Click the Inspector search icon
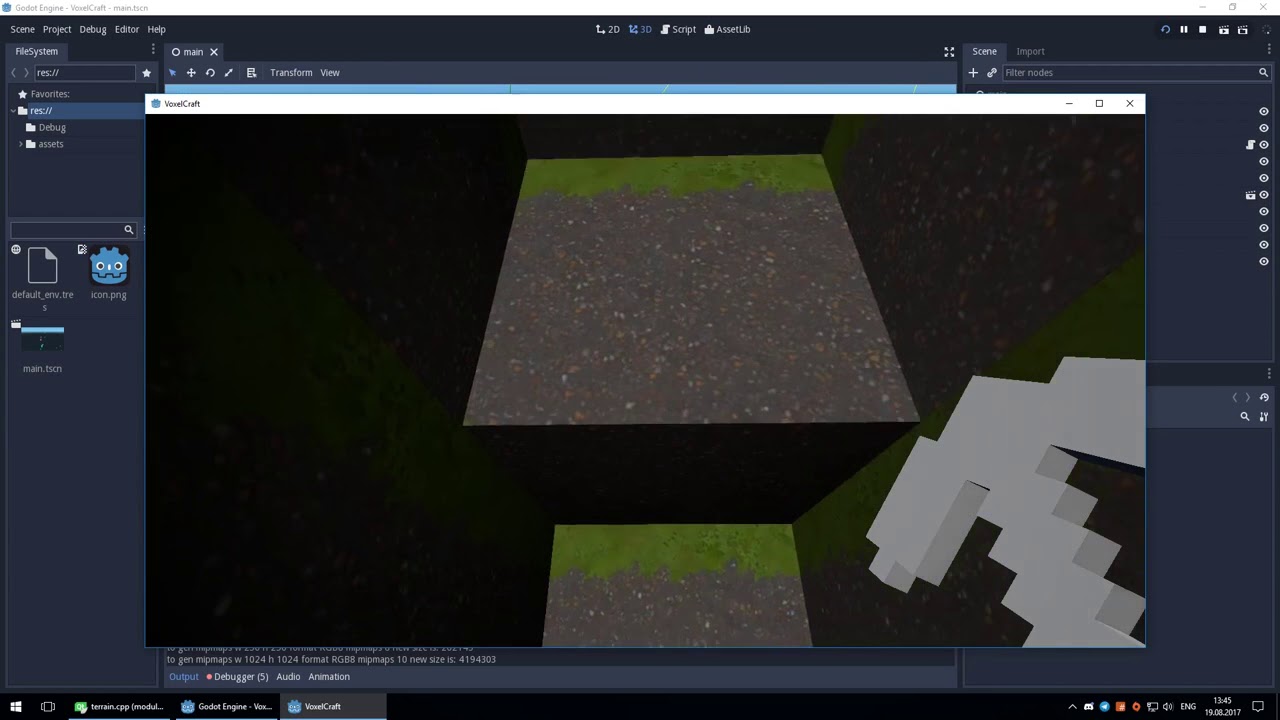Viewport: 1280px width, 720px height. pos(1245,416)
